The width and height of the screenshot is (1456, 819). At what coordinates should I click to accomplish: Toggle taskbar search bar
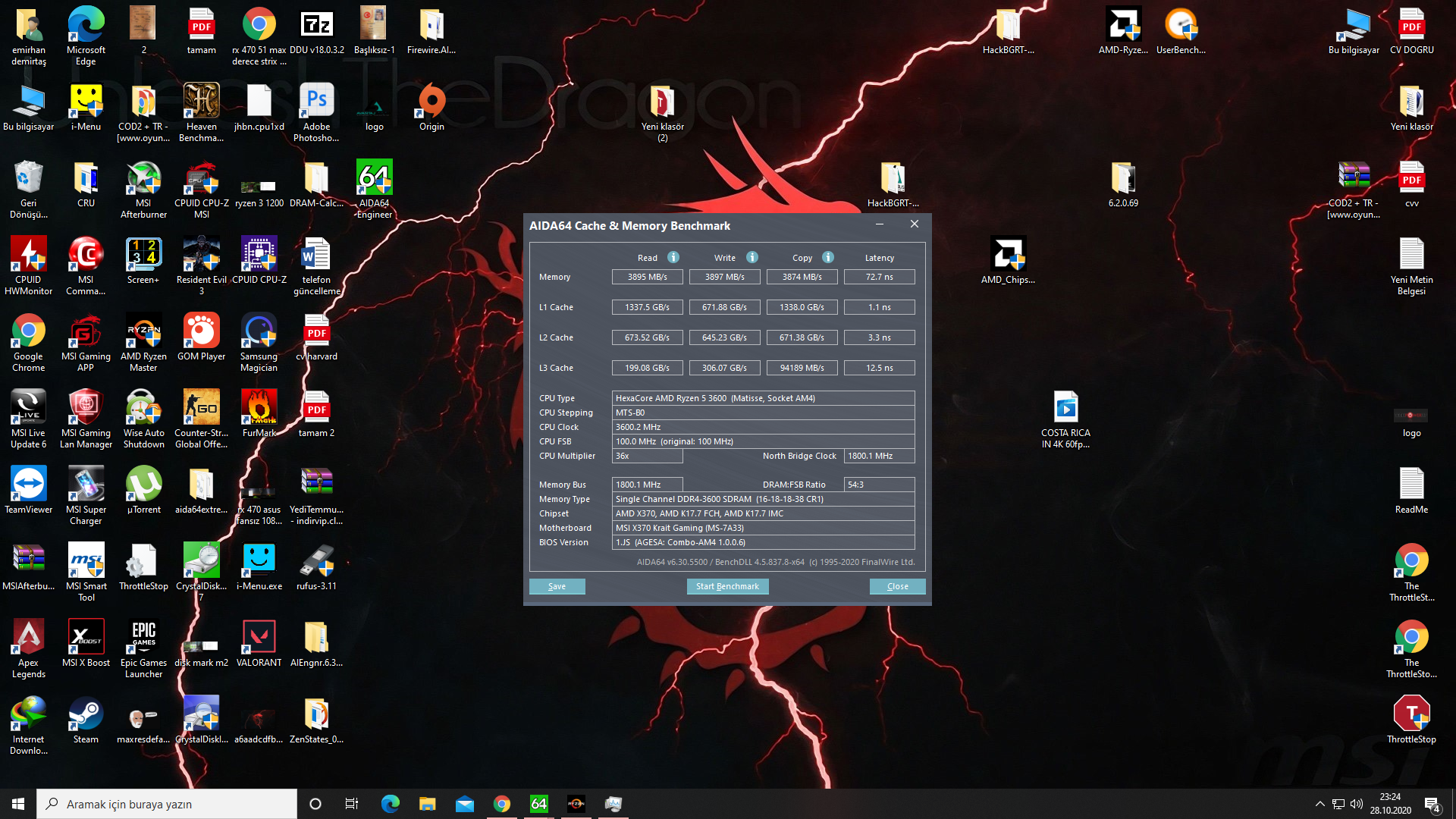168,803
